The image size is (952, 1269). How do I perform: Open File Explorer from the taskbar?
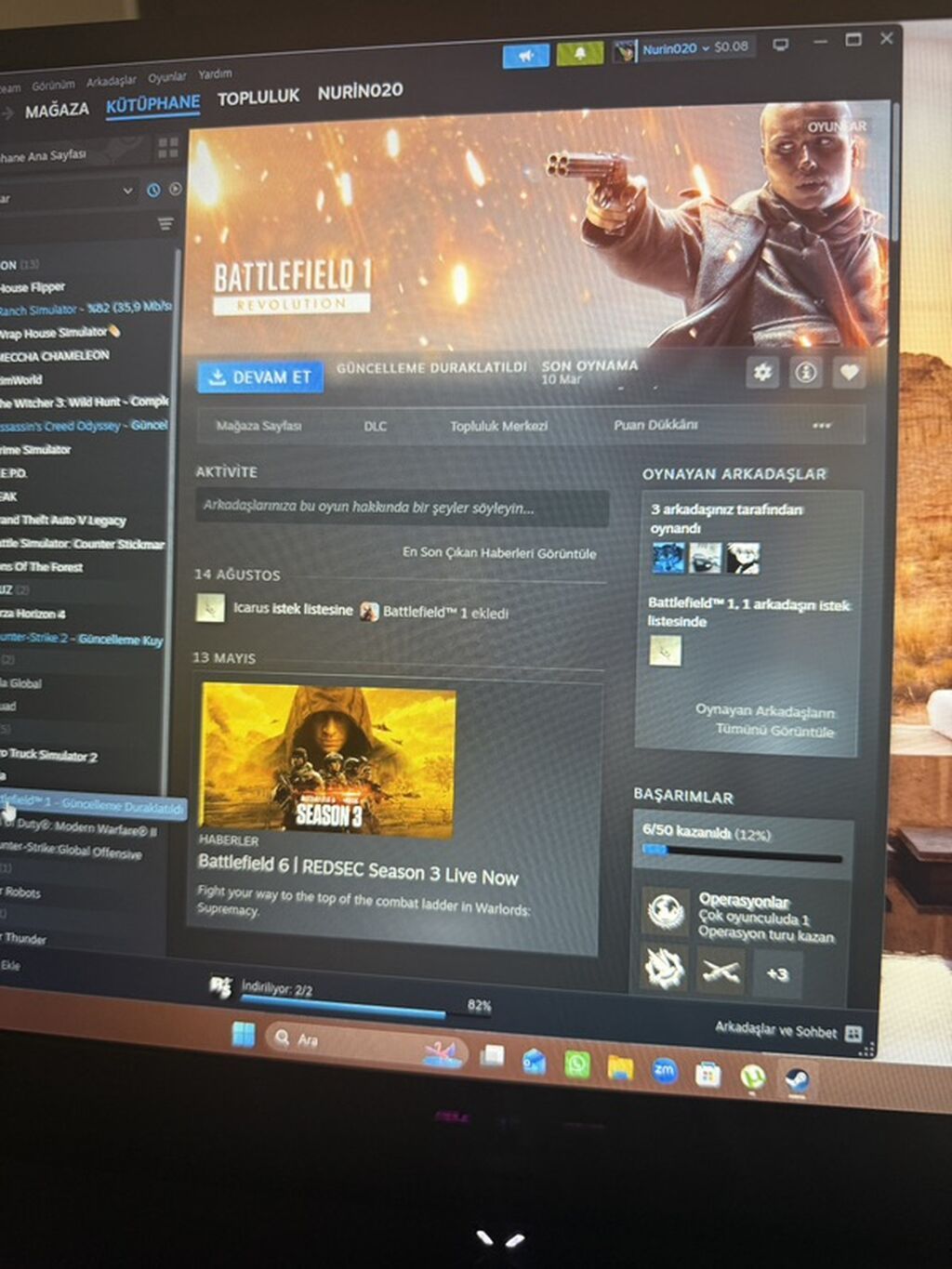point(620,1067)
